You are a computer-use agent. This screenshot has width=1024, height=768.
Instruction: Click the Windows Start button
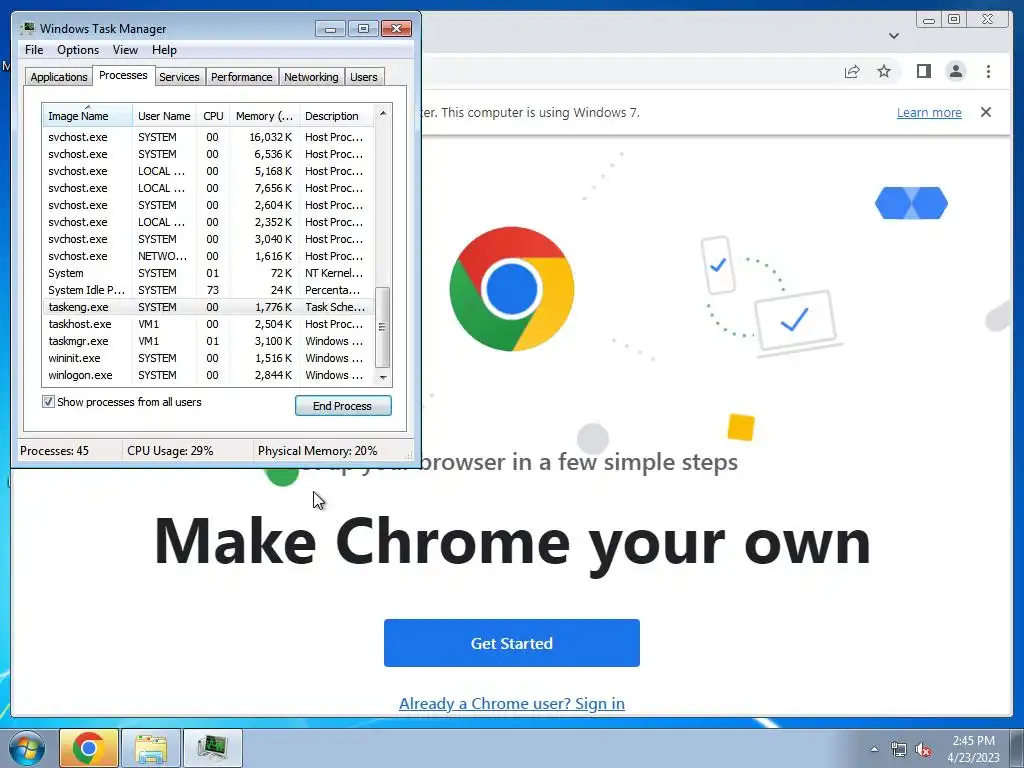point(26,748)
